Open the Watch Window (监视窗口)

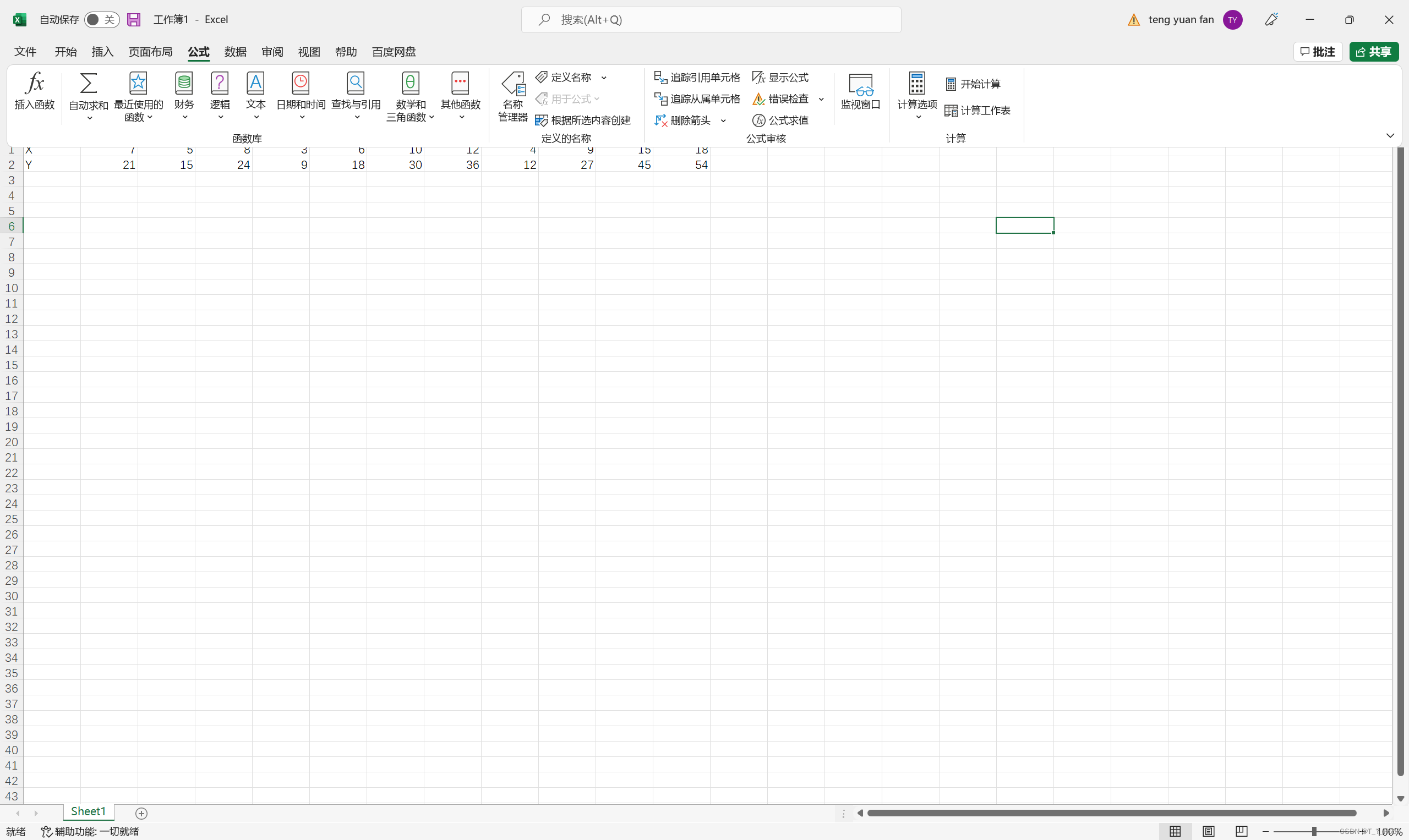pos(860,91)
